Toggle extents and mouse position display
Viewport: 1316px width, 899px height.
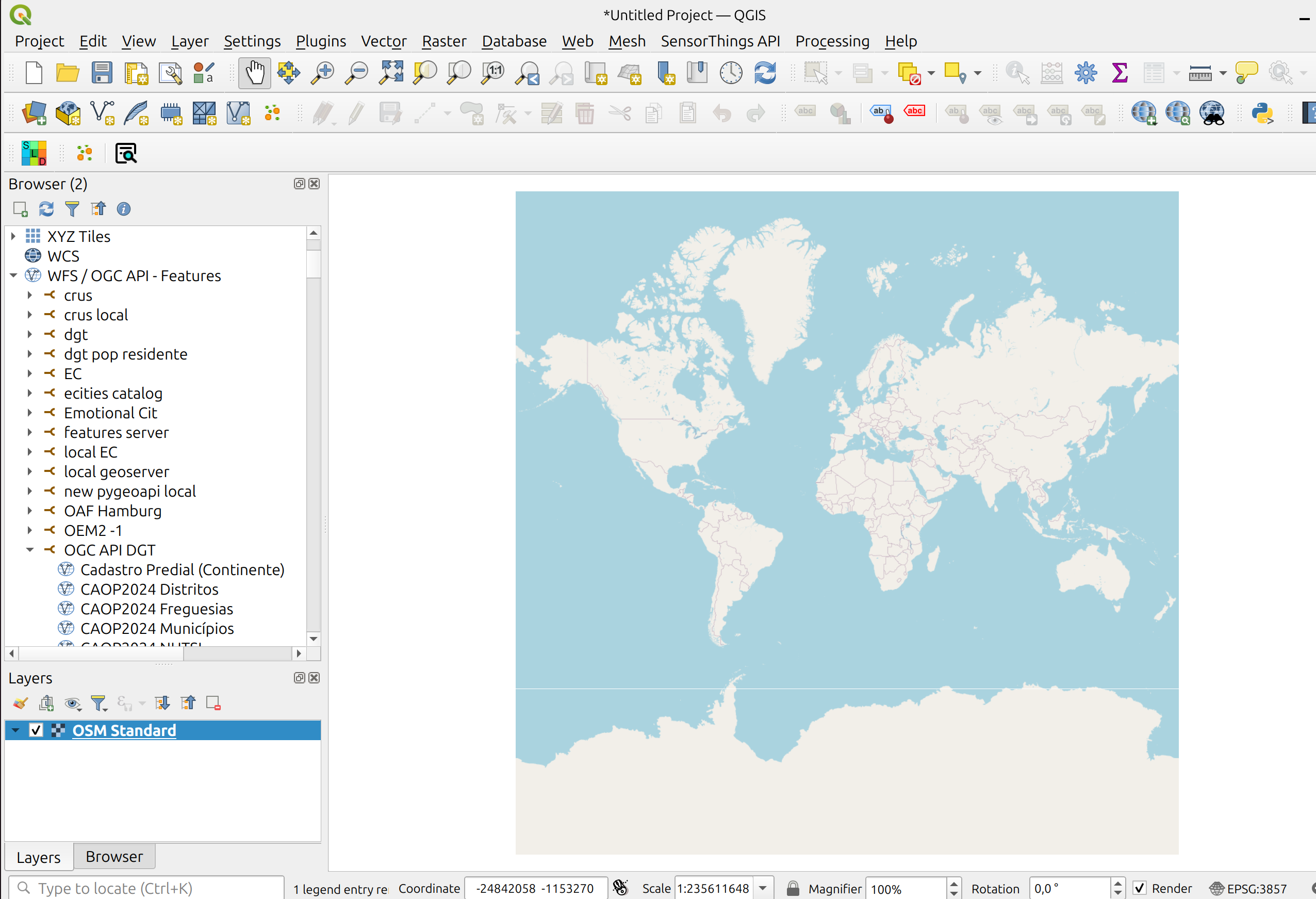pos(621,888)
